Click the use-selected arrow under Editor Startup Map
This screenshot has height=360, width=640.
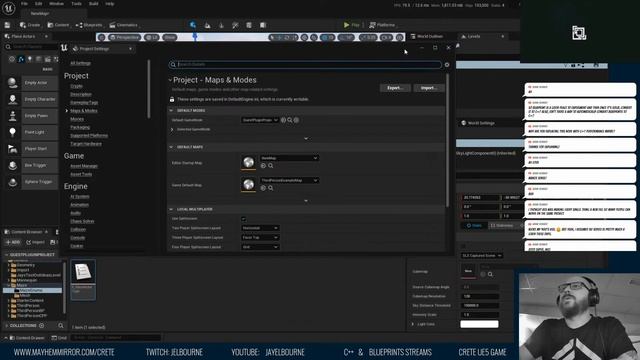263,166
